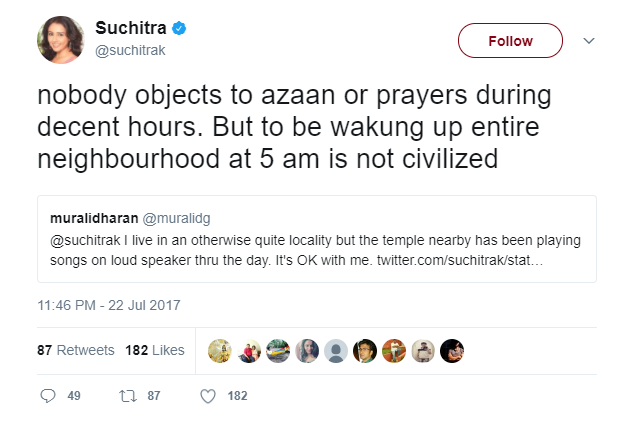The height and width of the screenshot is (424, 633).
Task: Open Suchitra's profile picture
Action: [x=61, y=40]
